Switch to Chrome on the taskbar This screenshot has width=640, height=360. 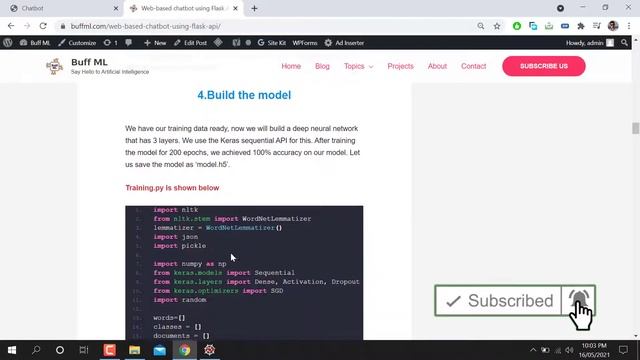click(x=184, y=350)
